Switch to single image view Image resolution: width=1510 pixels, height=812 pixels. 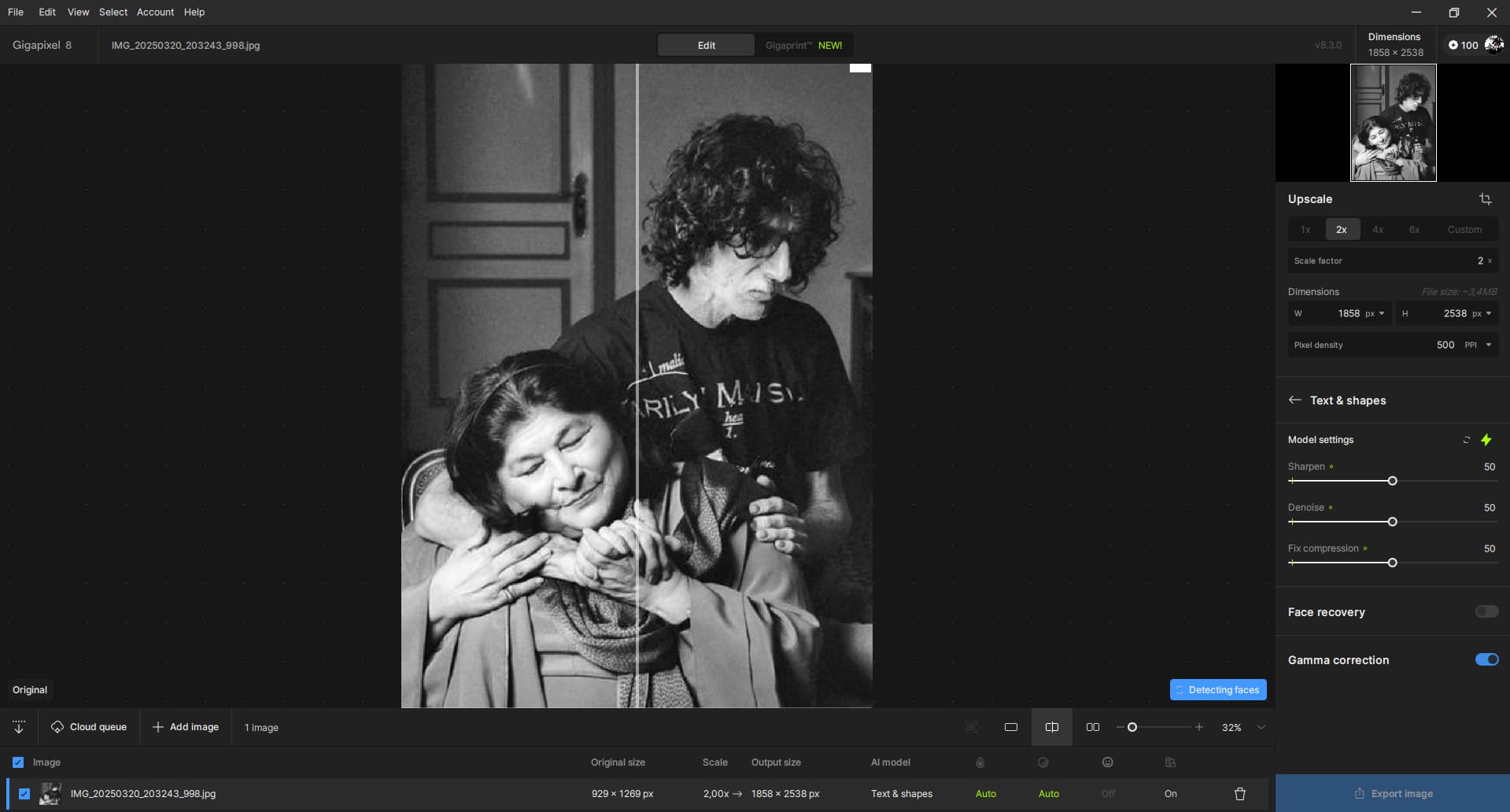tap(1011, 727)
